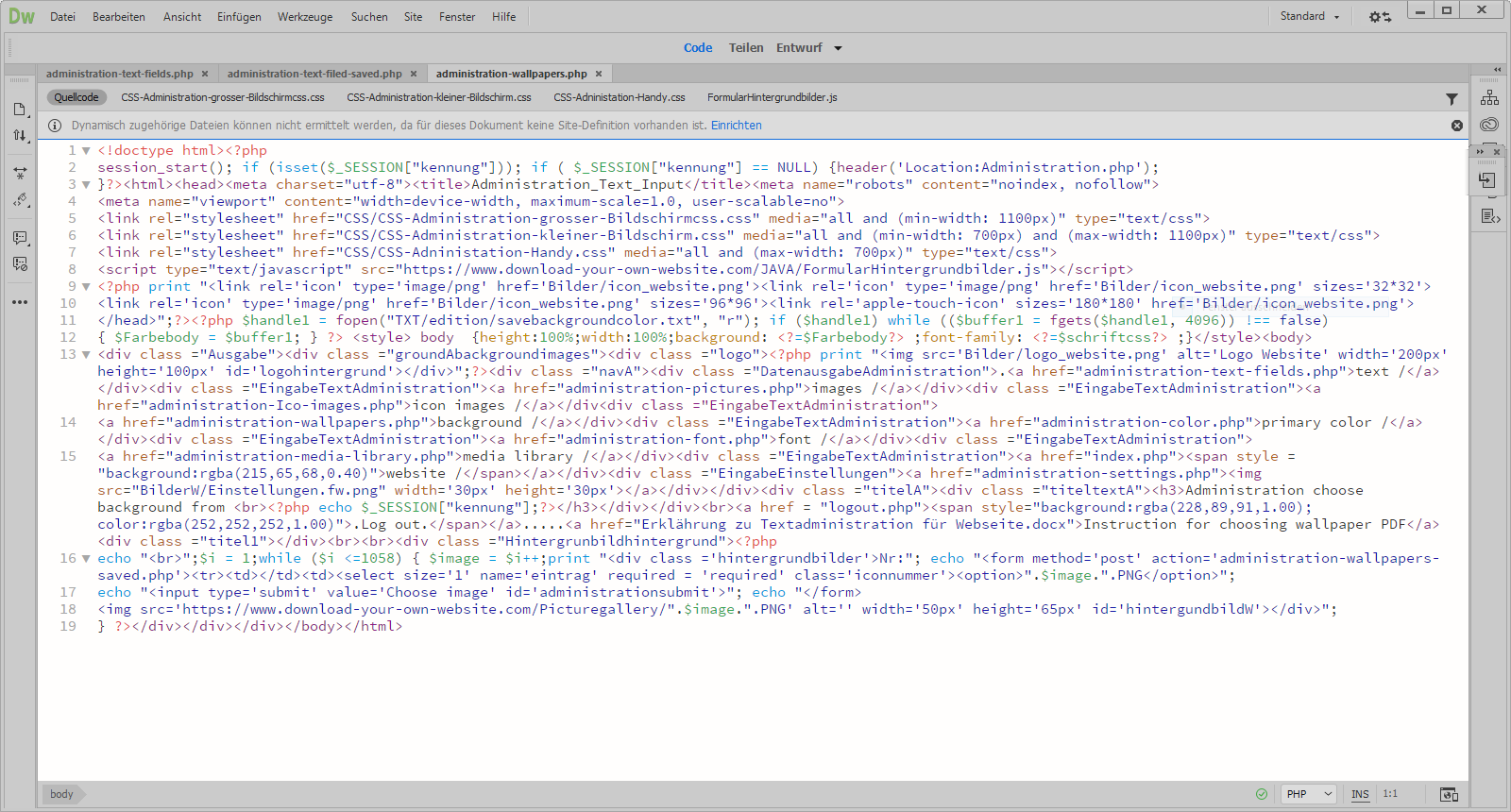Viewport: 1511px width, 812px height.
Task: Open the Bearbeiten menu
Action: click(119, 17)
